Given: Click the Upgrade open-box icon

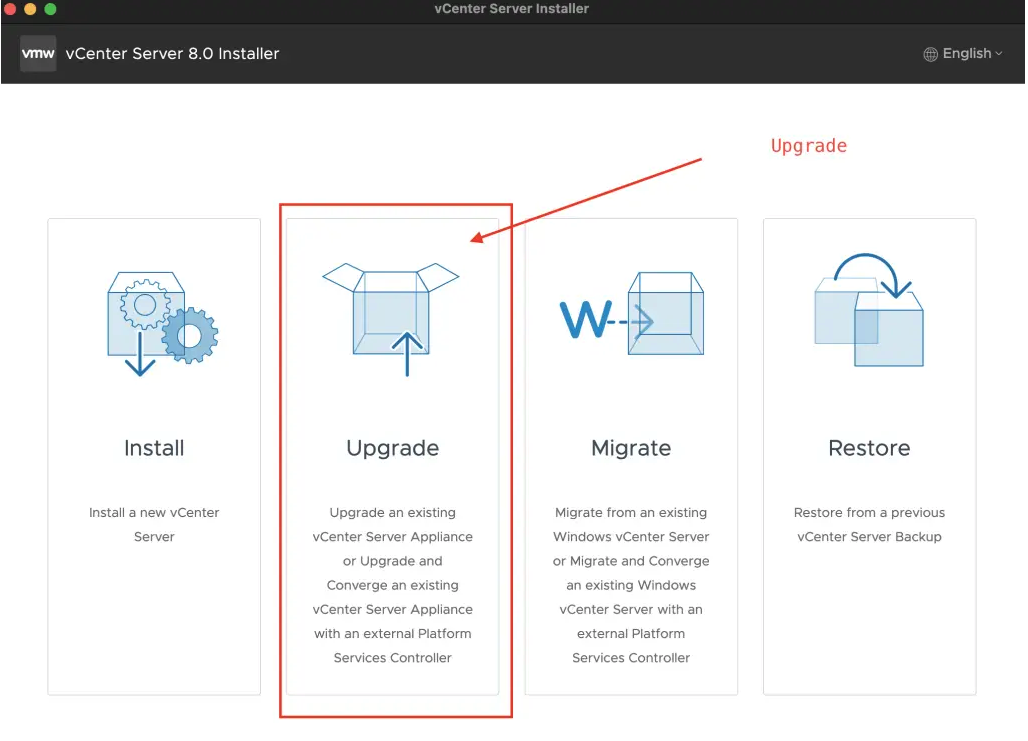Looking at the screenshot, I should coord(391,319).
